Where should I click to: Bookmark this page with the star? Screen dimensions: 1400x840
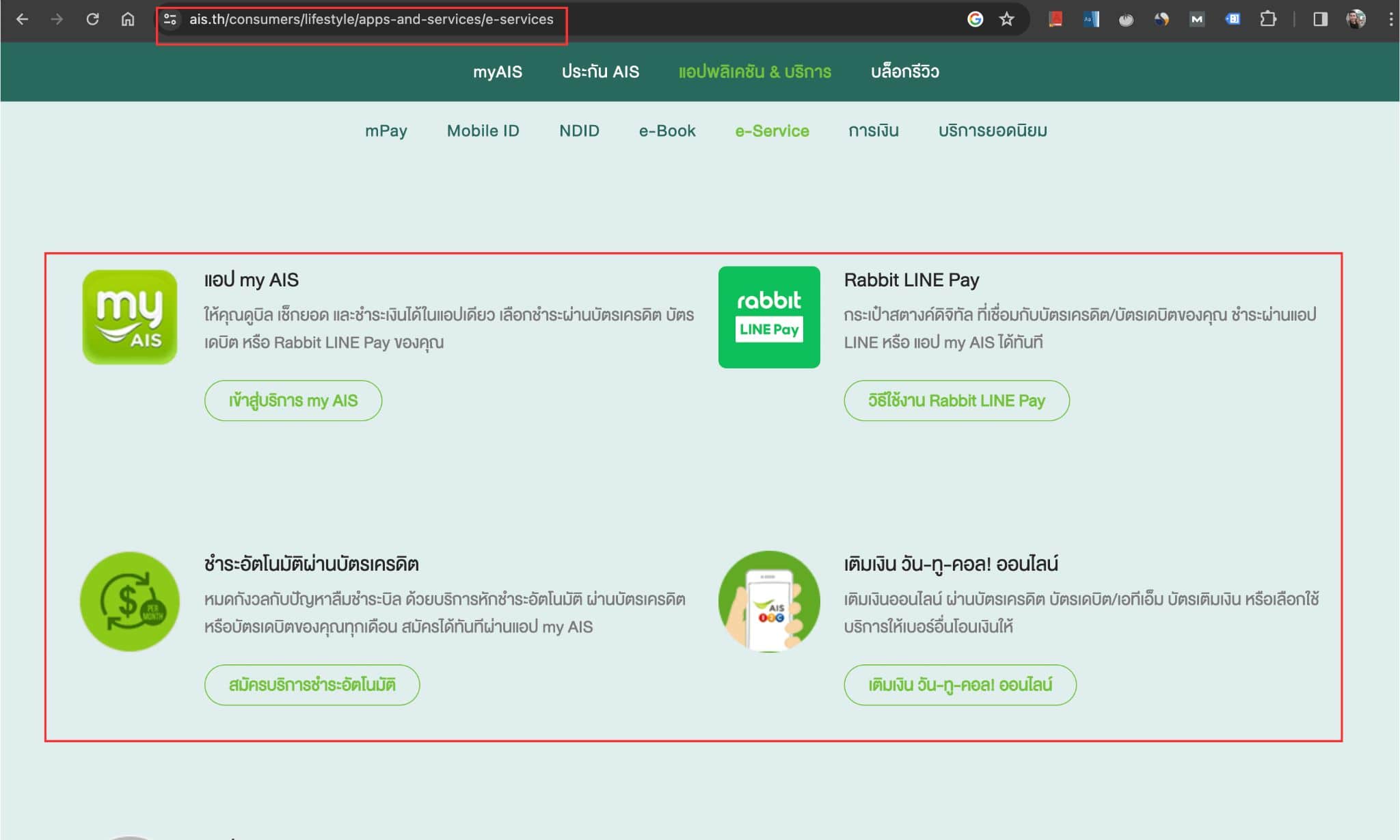click(1006, 19)
